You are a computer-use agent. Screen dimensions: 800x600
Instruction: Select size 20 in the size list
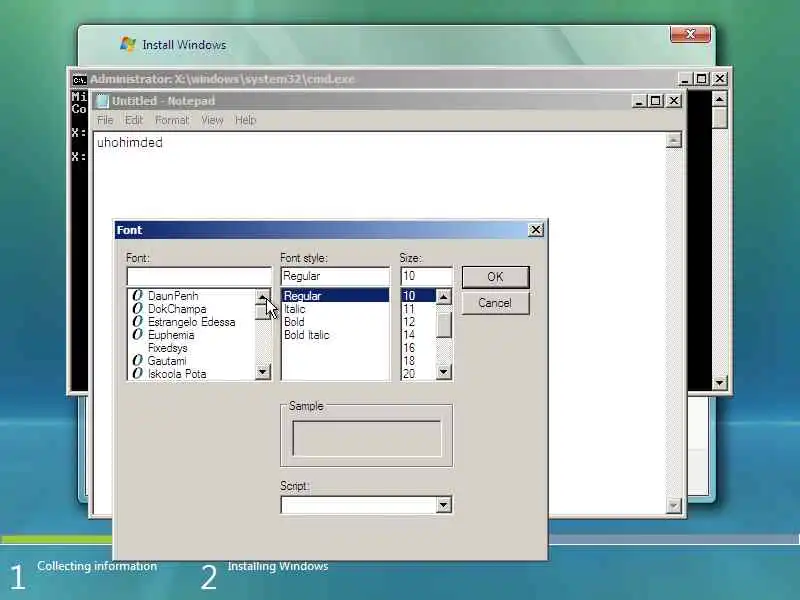point(409,374)
